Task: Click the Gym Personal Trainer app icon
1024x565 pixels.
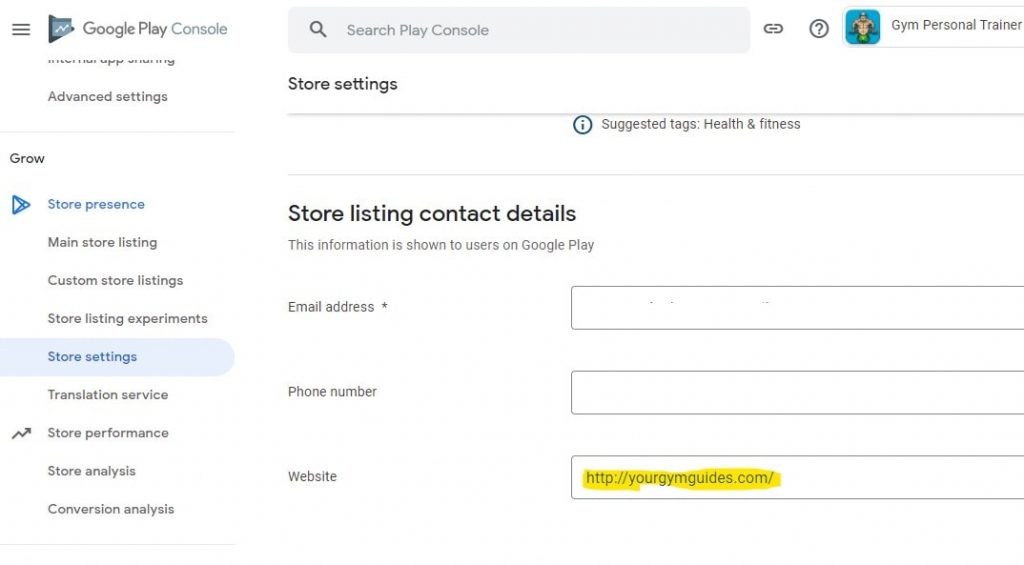Action: point(862,27)
